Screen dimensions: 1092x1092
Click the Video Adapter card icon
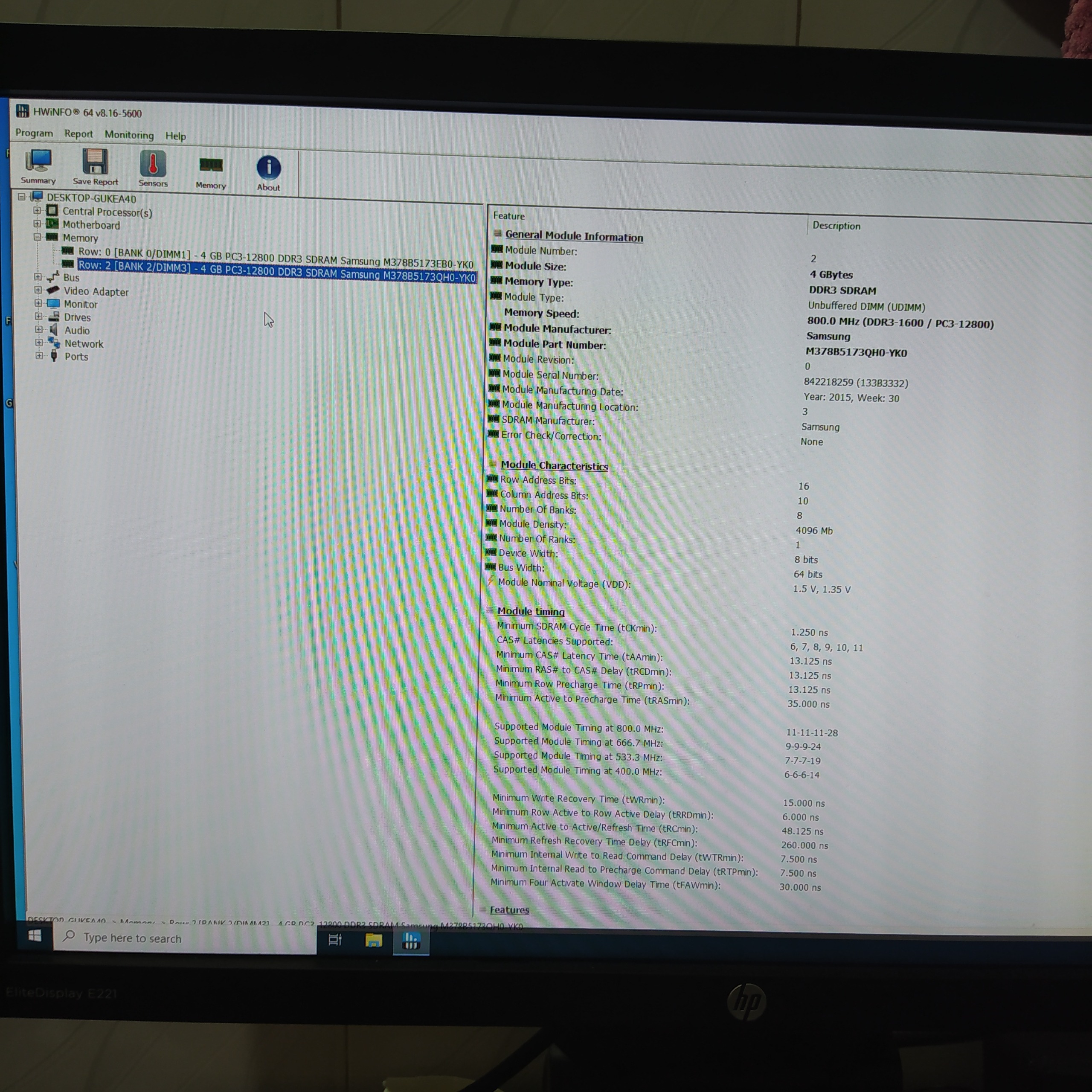pos(53,290)
